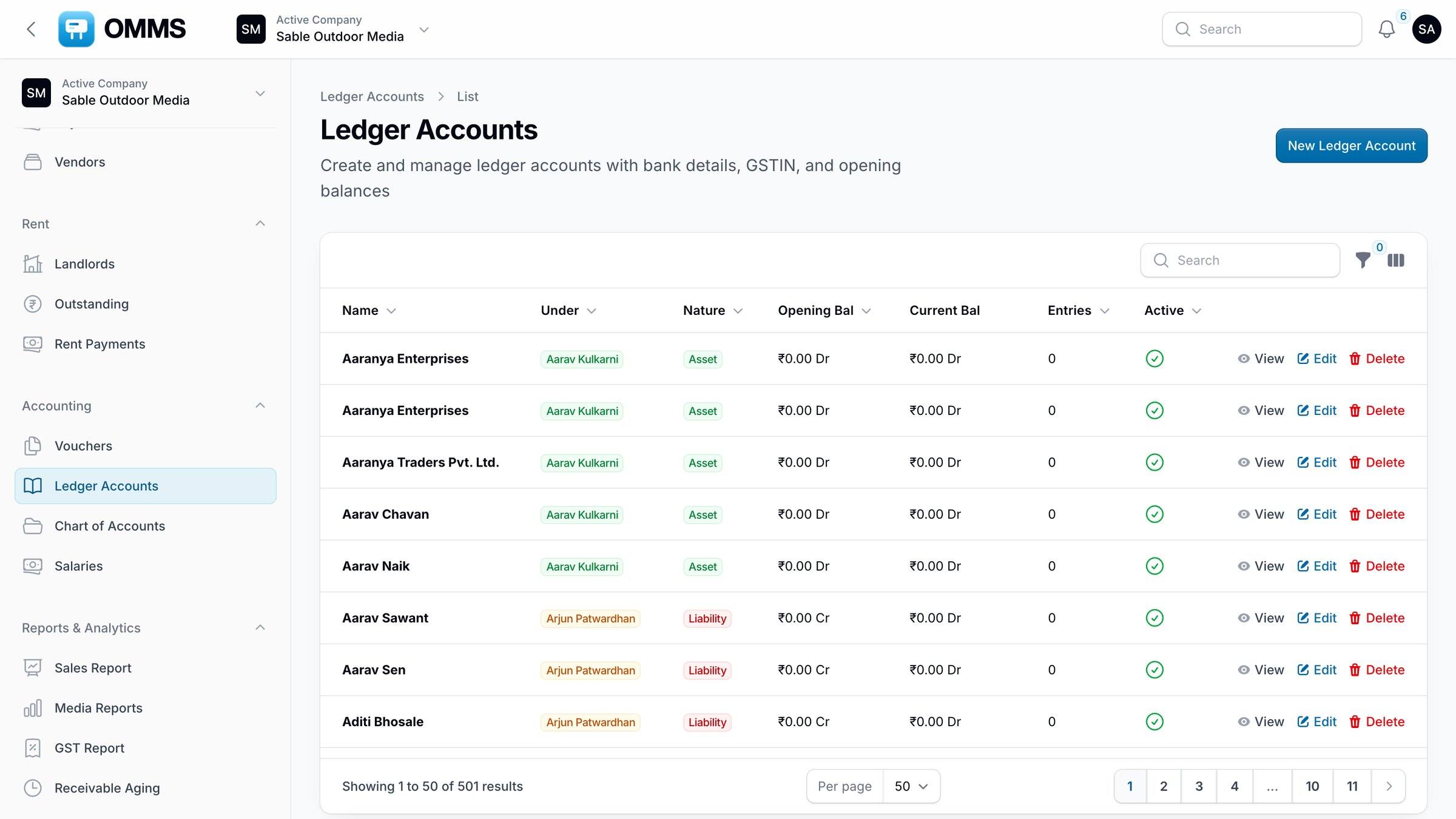1456x819 pixels.
Task: Toggle table columns icon
Action: tap(1395, 260)
